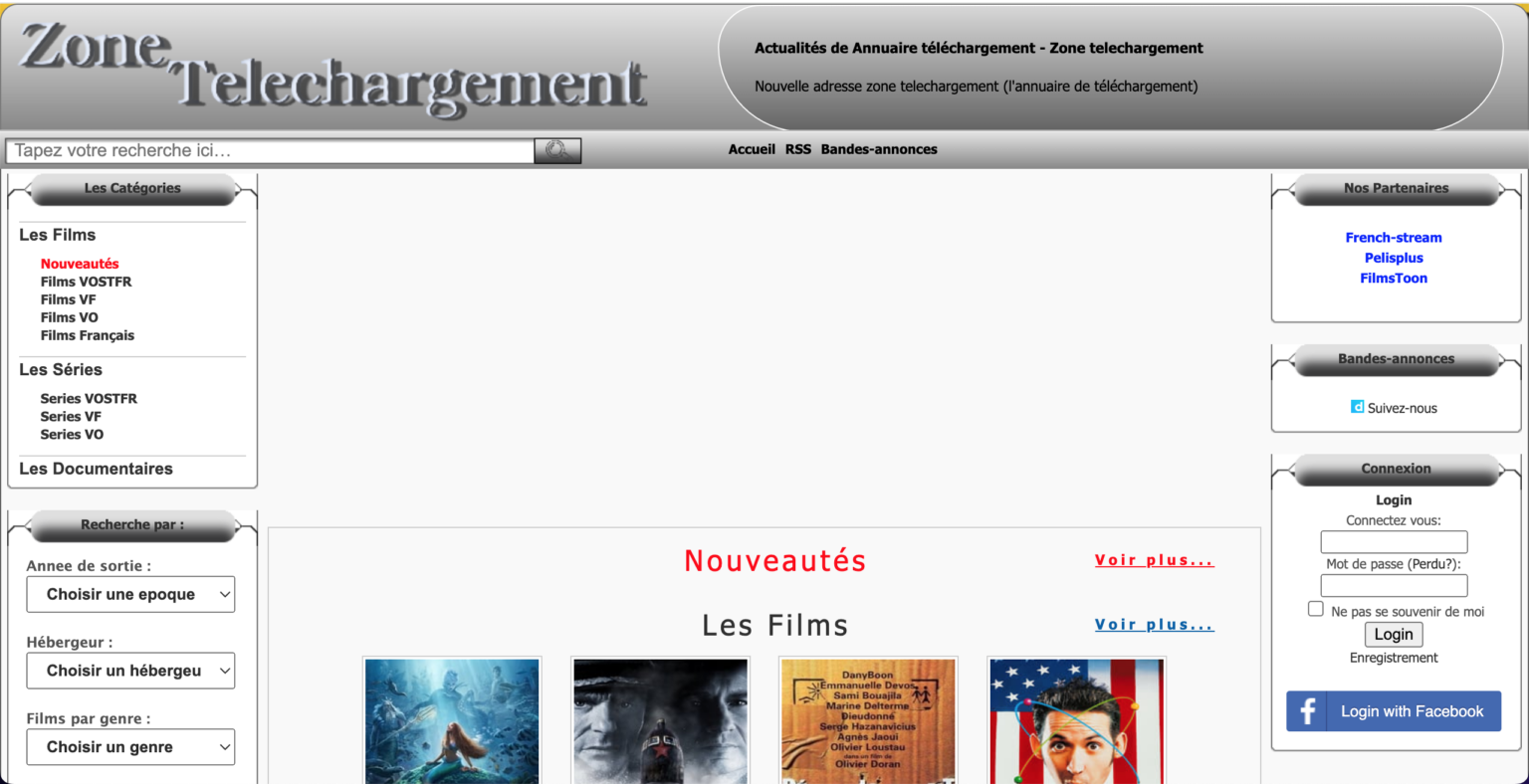Focus the 'Tapez votre recherche ici' search field

tap(270, 150)
